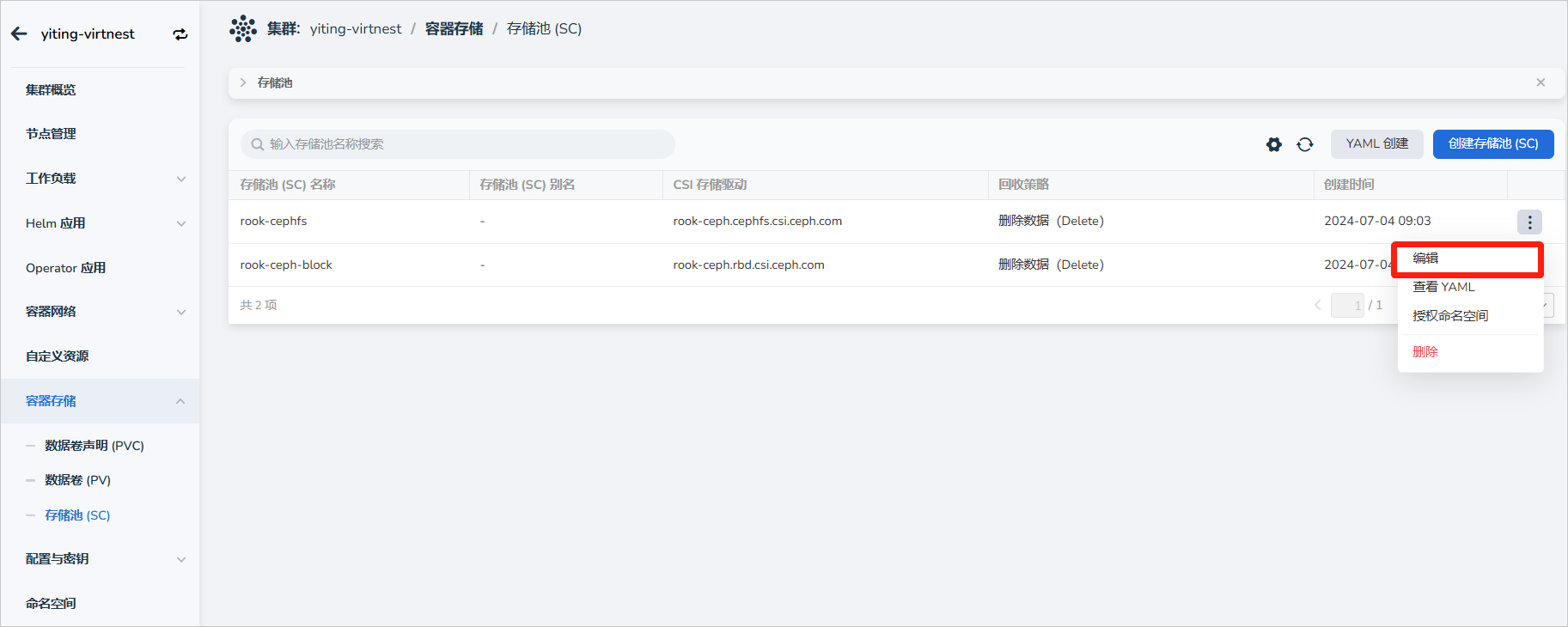Click 存储池 (SC) 名称 column header

point(288,185)
